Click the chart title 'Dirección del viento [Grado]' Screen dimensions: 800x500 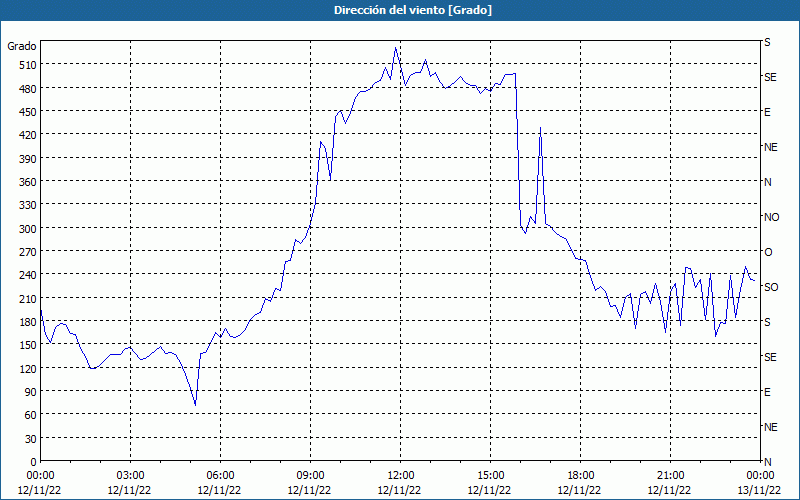[x=399, y=9]
